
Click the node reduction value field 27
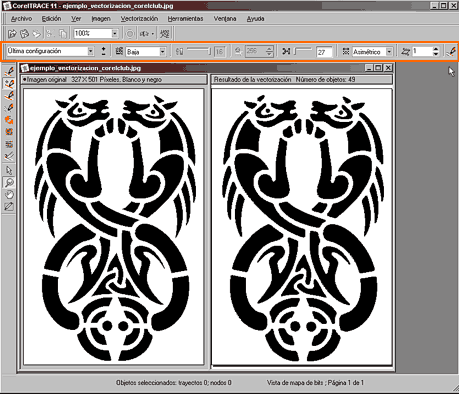[x=324, y=52]
